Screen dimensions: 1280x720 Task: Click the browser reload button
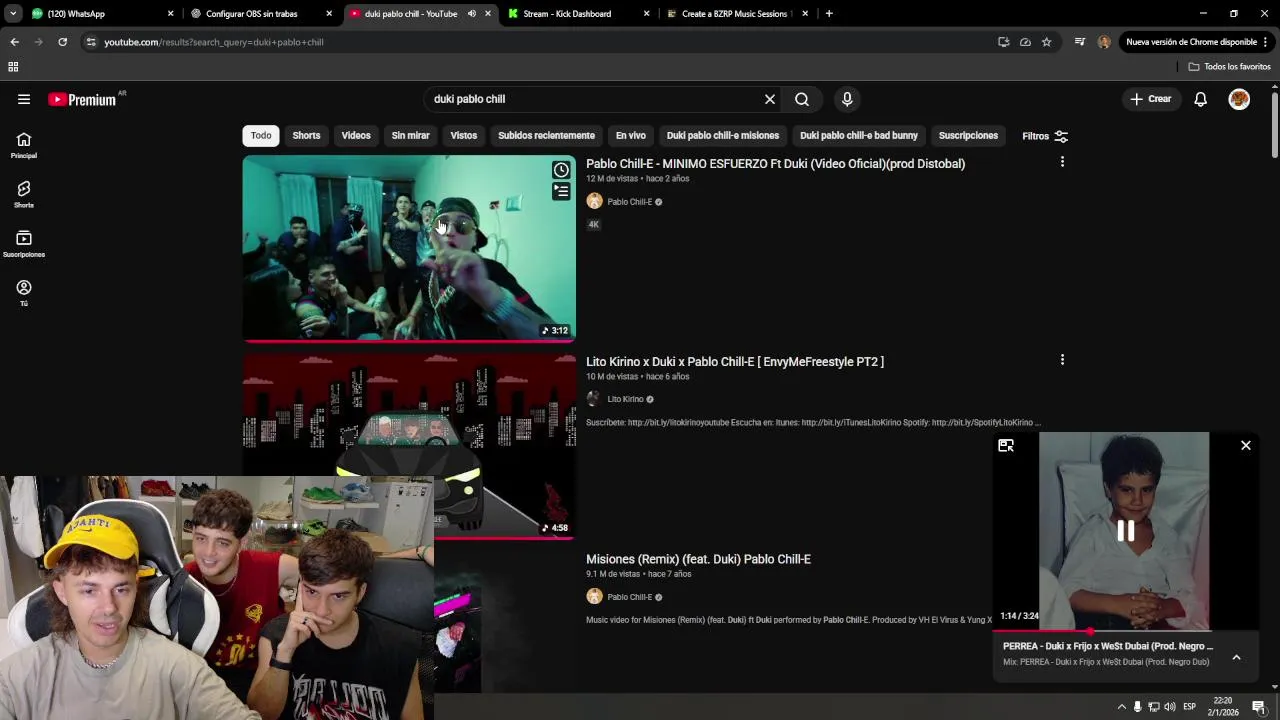[62, 42]
